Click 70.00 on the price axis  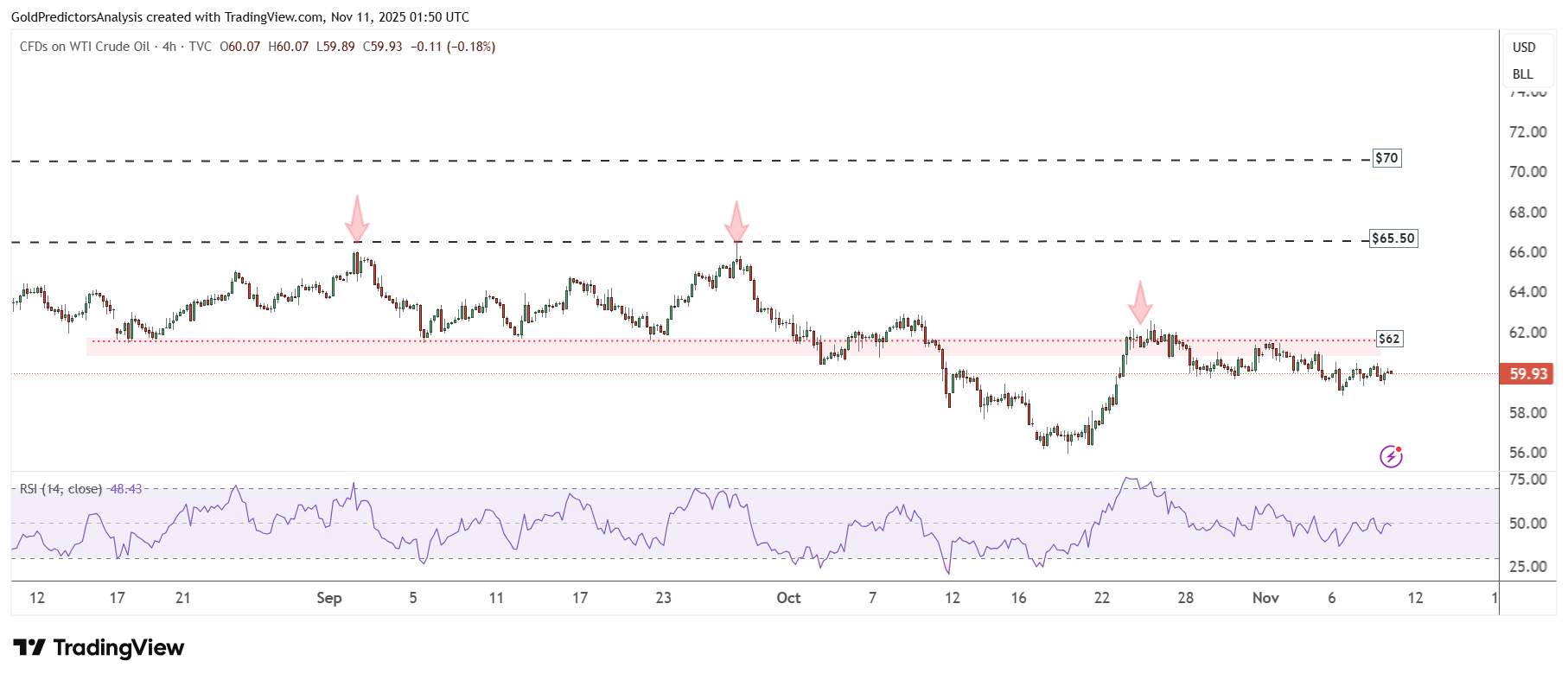click(1527, 172)
